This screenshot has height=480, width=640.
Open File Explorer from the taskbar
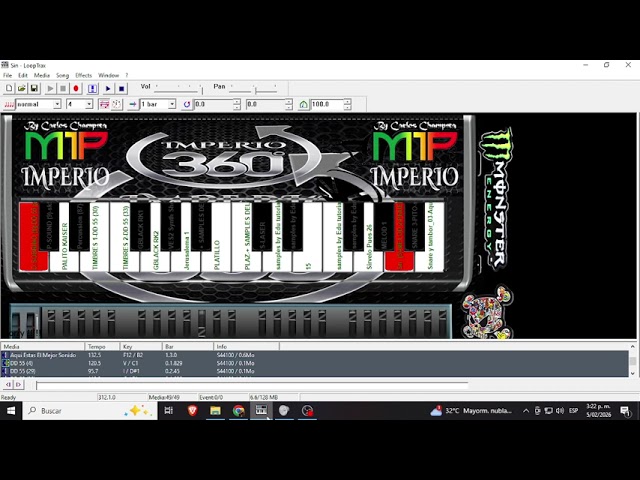216,411
